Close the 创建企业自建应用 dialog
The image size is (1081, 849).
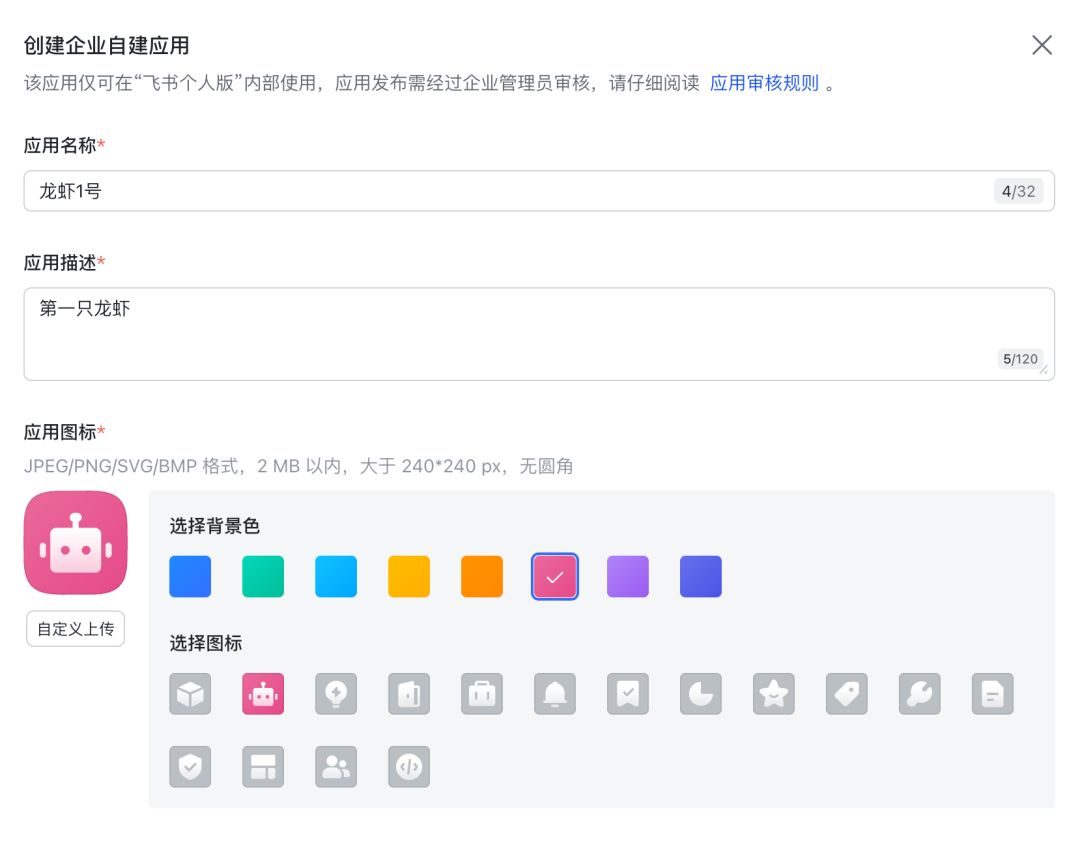point(1042,45)
